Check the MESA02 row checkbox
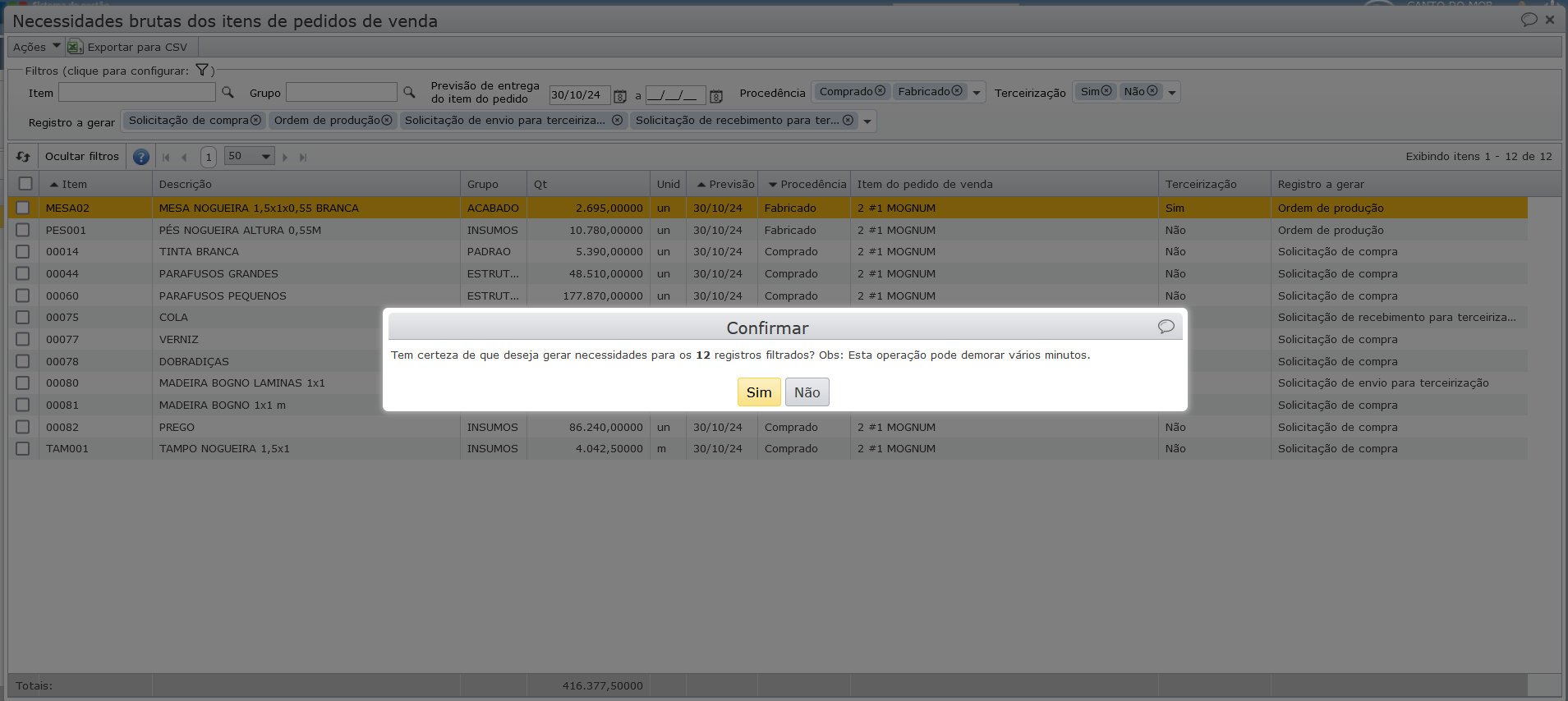Viewport: 1568px width, 701px height. point(23,208)
